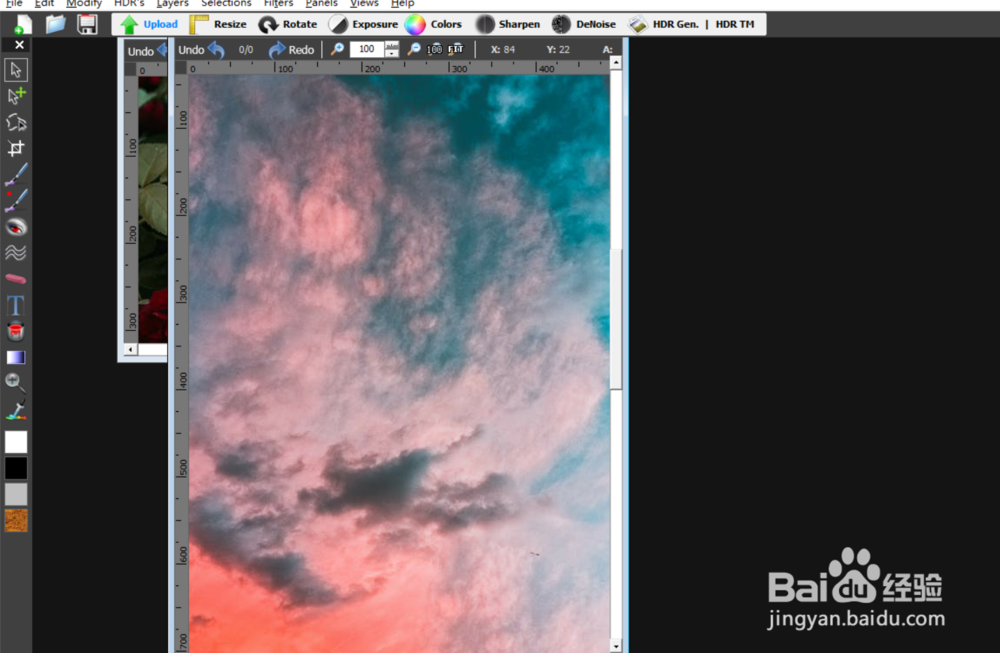Select the clone brush tool with red dot

pyautogui.click(x=16, y=200)
